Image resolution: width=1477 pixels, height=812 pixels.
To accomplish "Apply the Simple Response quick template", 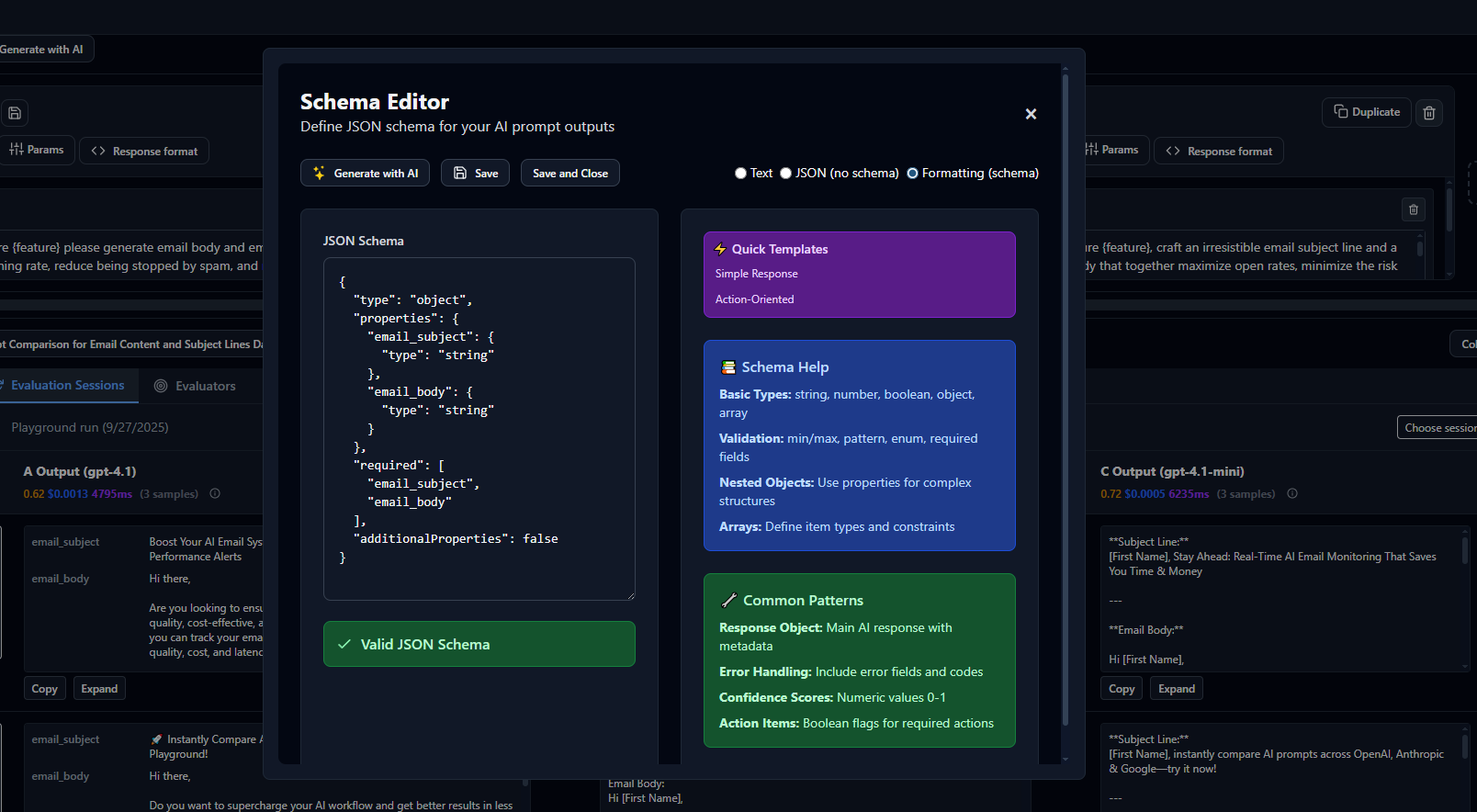I will tap(757, 274).
